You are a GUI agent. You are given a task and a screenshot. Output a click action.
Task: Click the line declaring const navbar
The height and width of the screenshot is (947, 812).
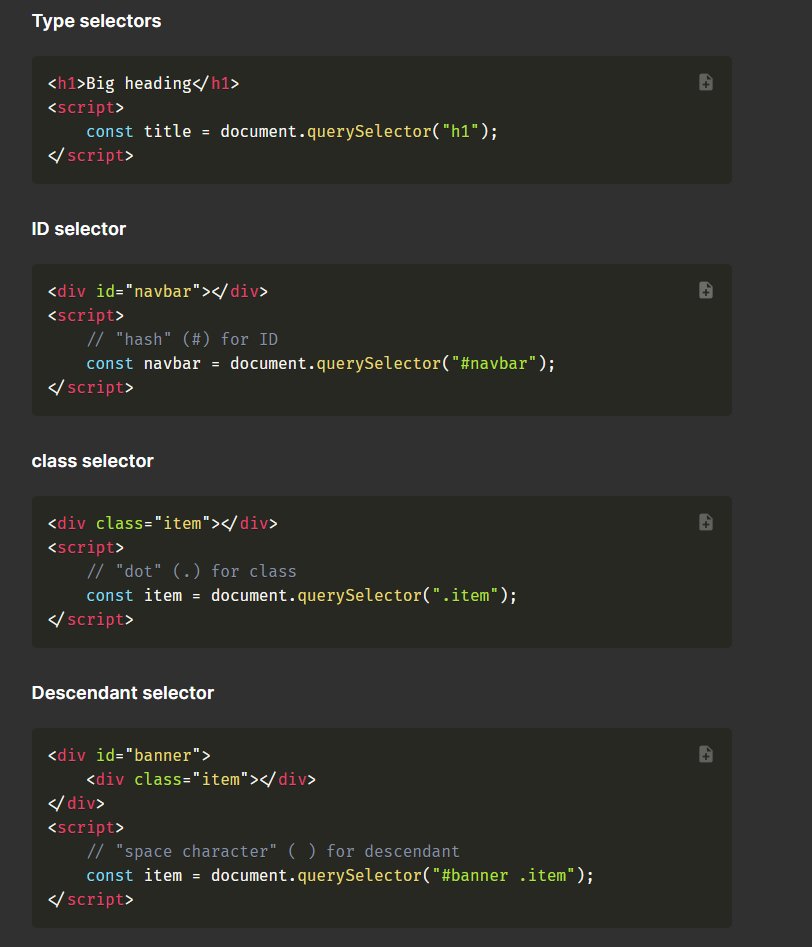(320, 364)
